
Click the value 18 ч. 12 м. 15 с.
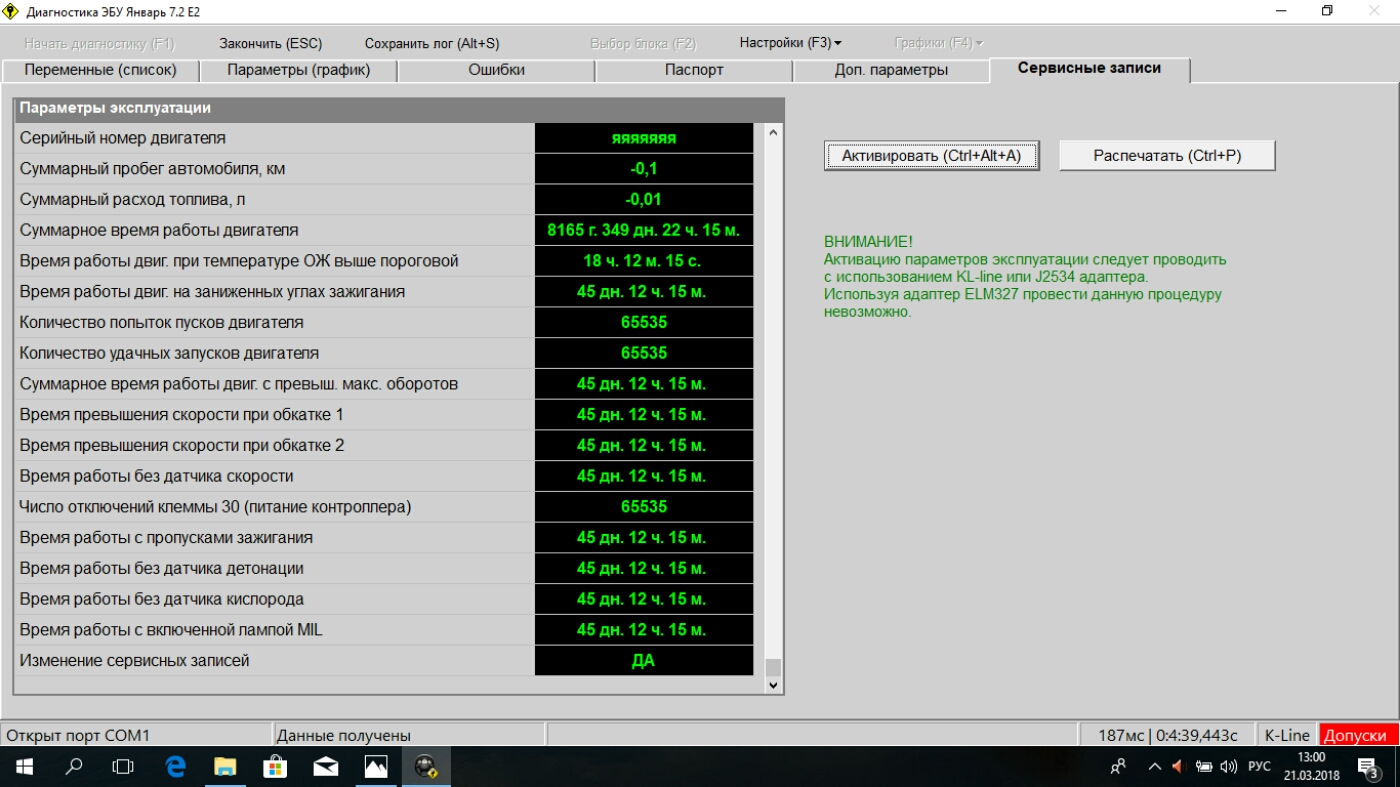(644, 261)
